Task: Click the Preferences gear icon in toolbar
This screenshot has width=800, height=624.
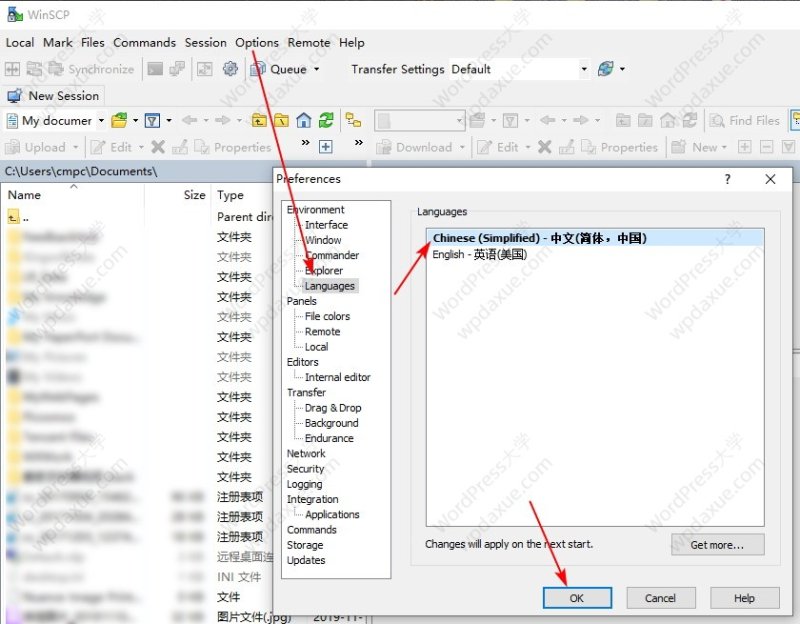Action: (x=230, y=69)
